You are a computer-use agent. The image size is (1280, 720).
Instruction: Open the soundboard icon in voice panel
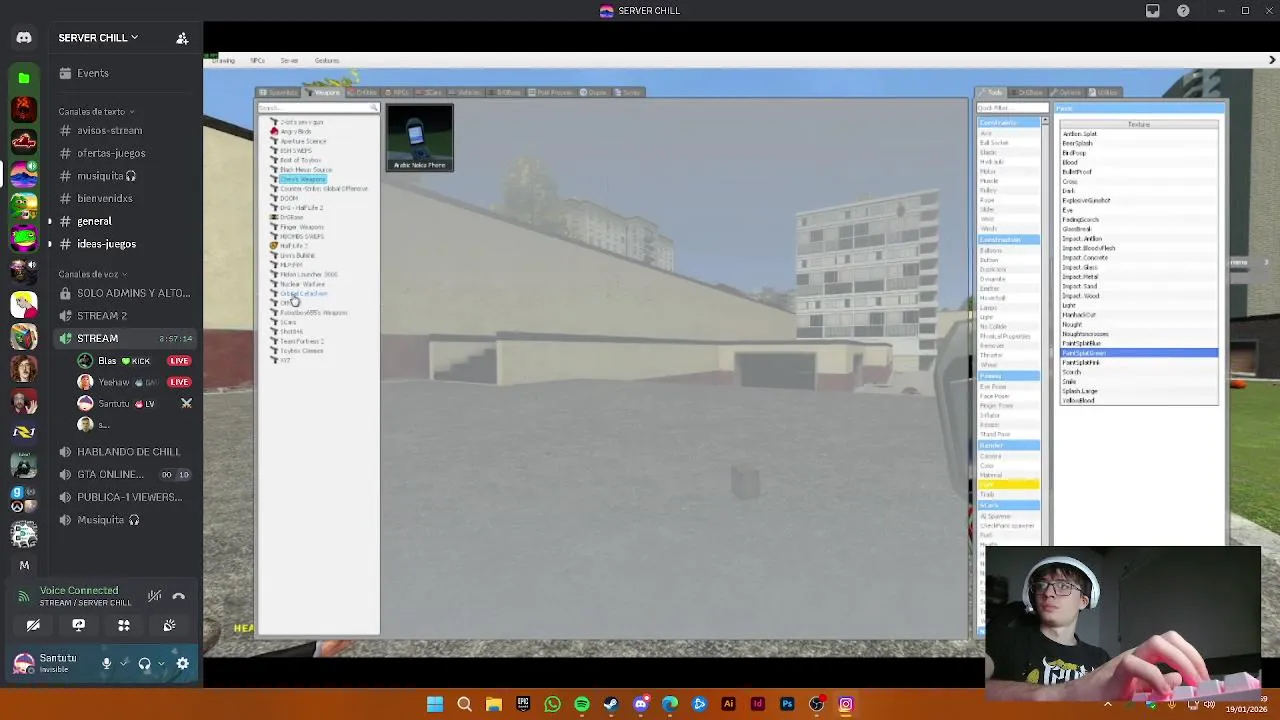(x=169, y=625)
